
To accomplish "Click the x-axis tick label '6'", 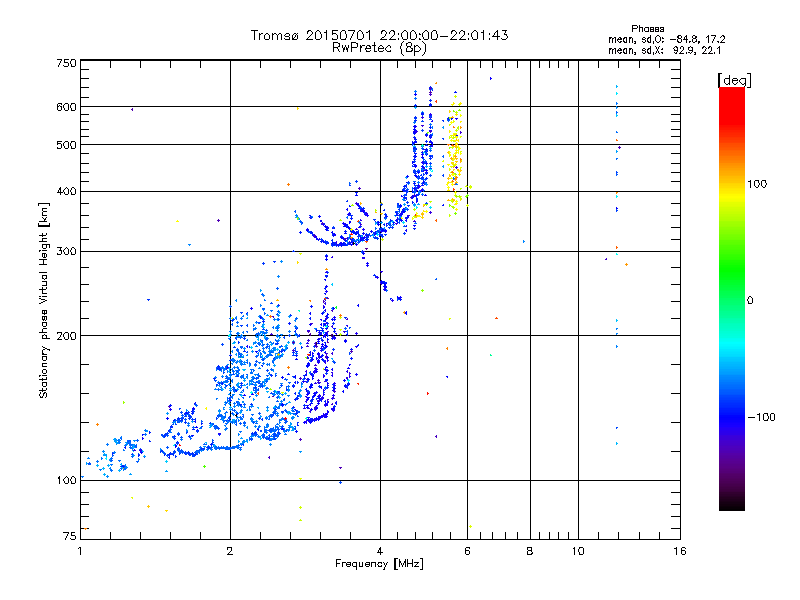I will (x=467, y=551).
